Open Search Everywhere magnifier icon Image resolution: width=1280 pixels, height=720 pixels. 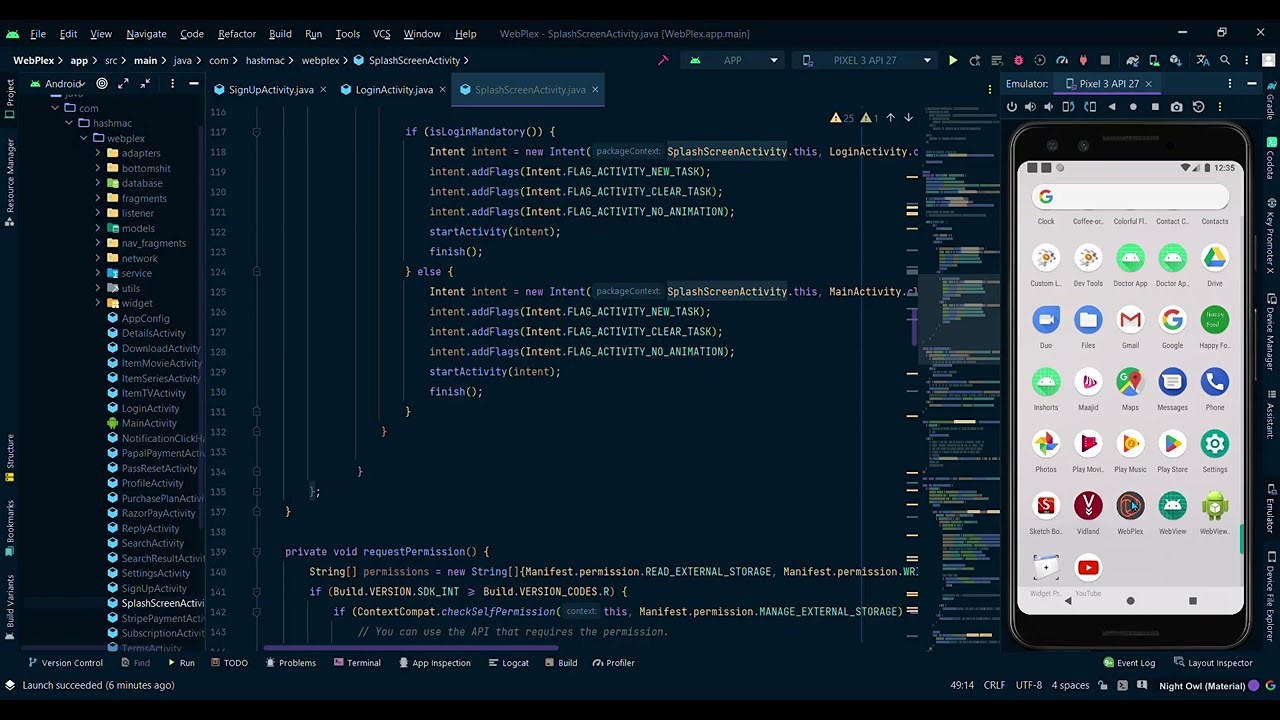coord(1225,61)
